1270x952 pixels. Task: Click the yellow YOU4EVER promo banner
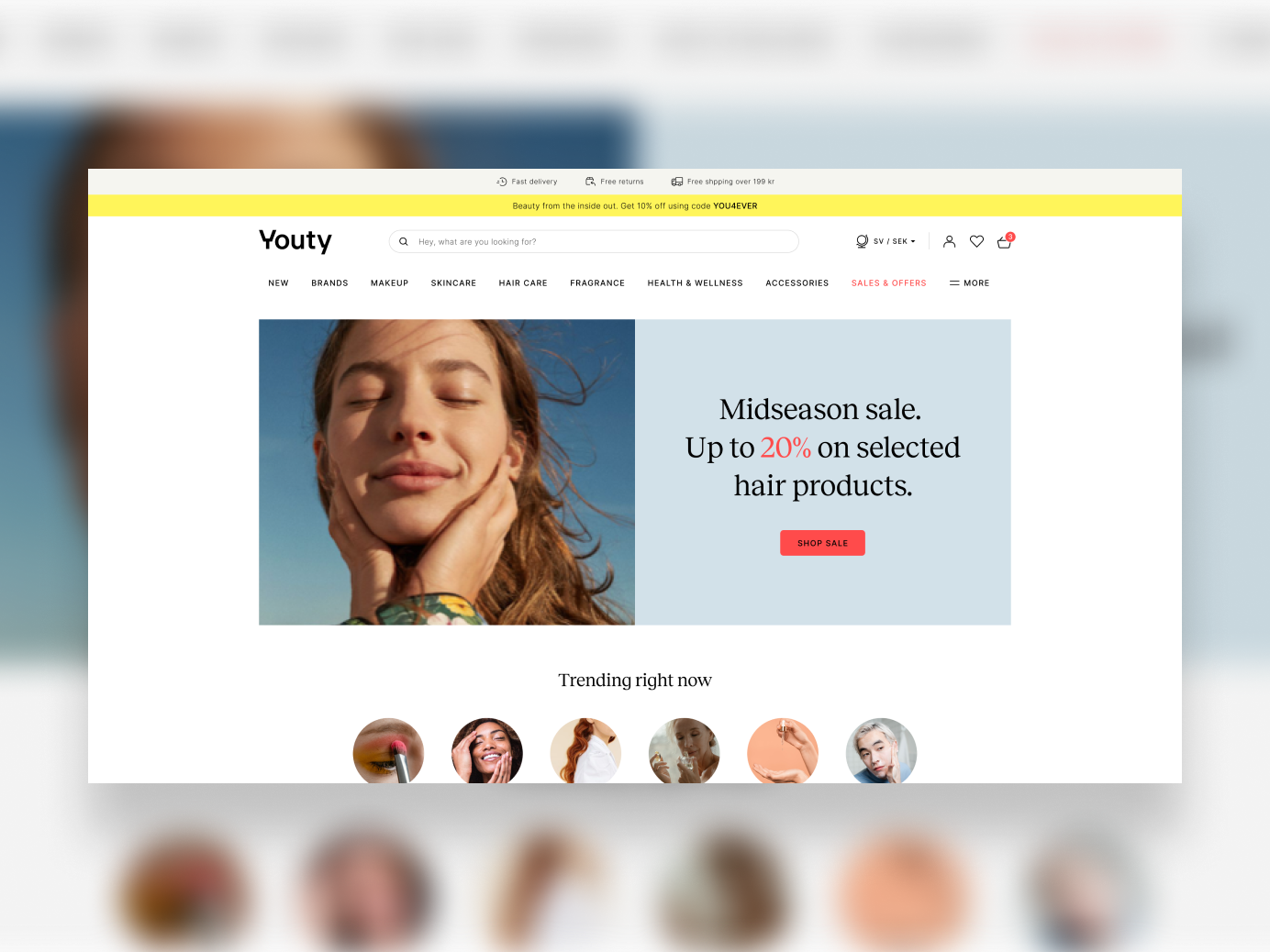(x=635, y=205)
